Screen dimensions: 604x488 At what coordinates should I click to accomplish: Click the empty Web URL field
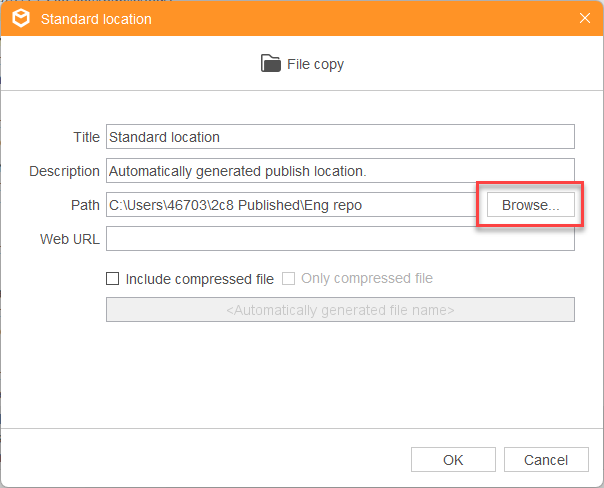pos(340,238)
